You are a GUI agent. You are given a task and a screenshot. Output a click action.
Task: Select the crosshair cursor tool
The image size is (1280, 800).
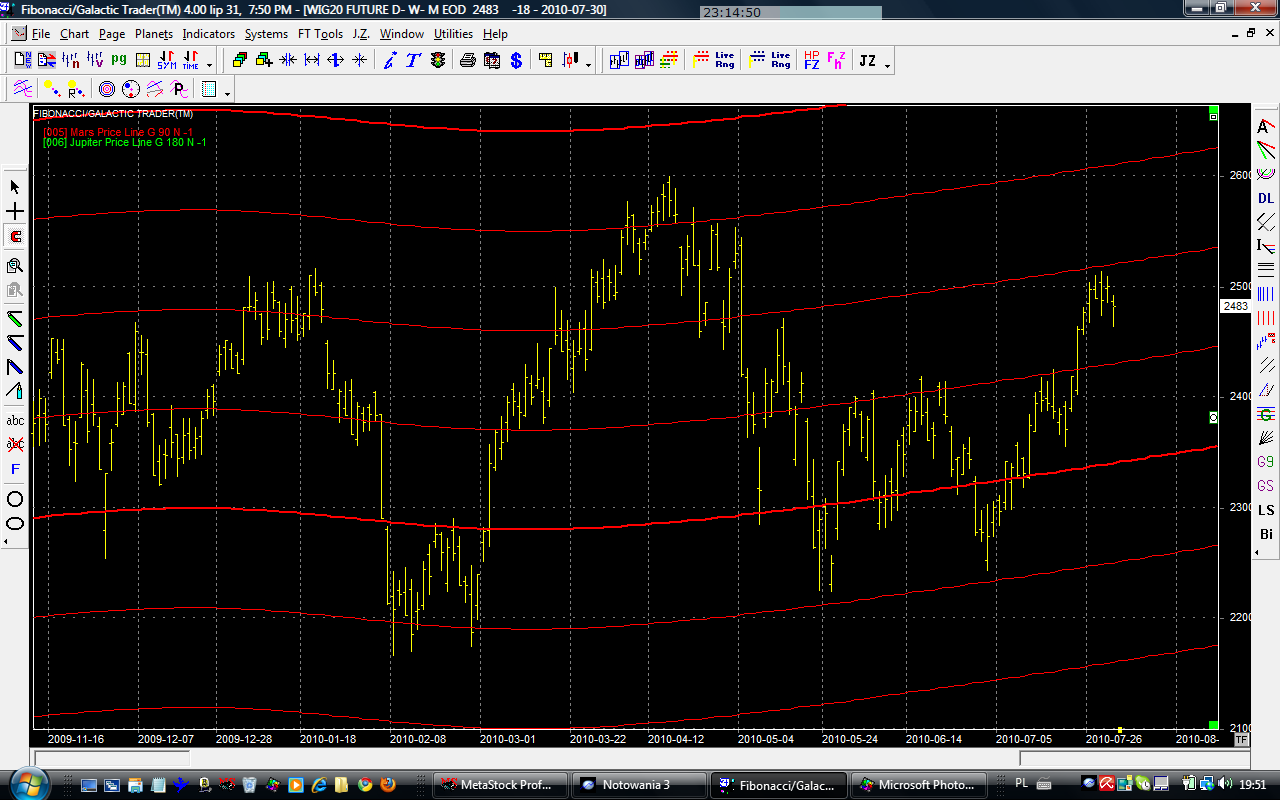(15, 212)
